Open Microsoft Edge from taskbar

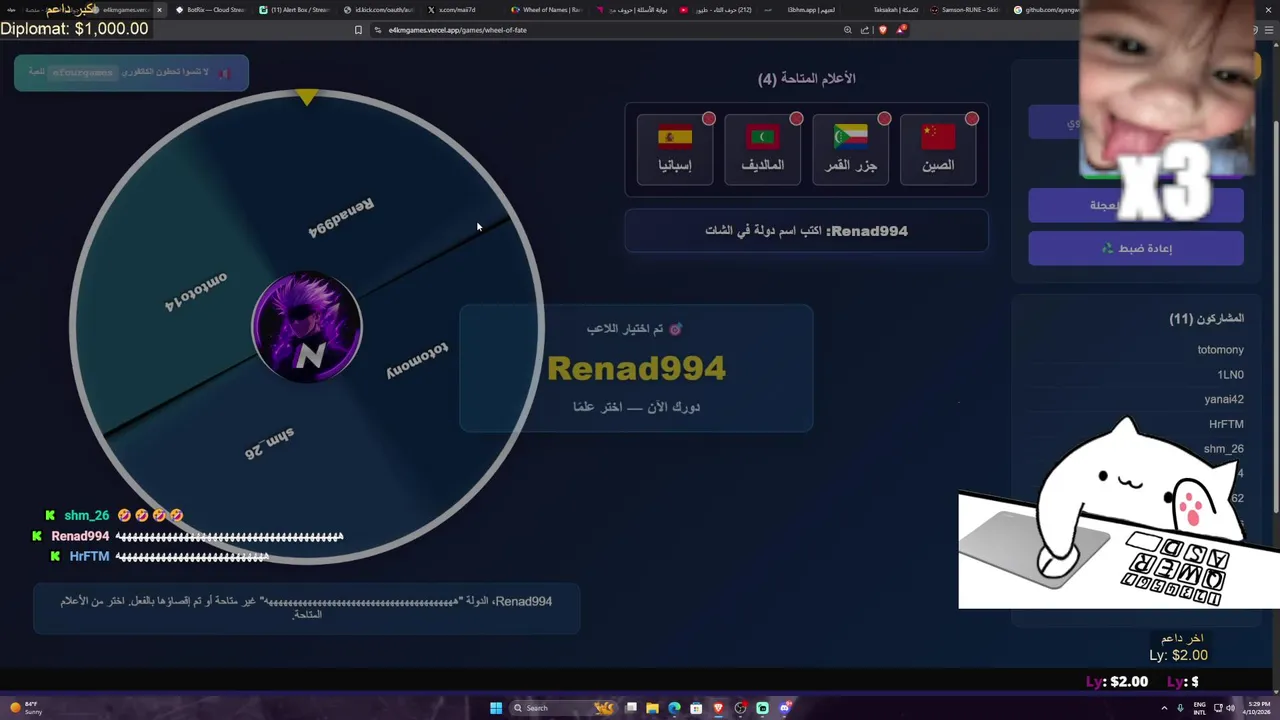pos(674,708)
